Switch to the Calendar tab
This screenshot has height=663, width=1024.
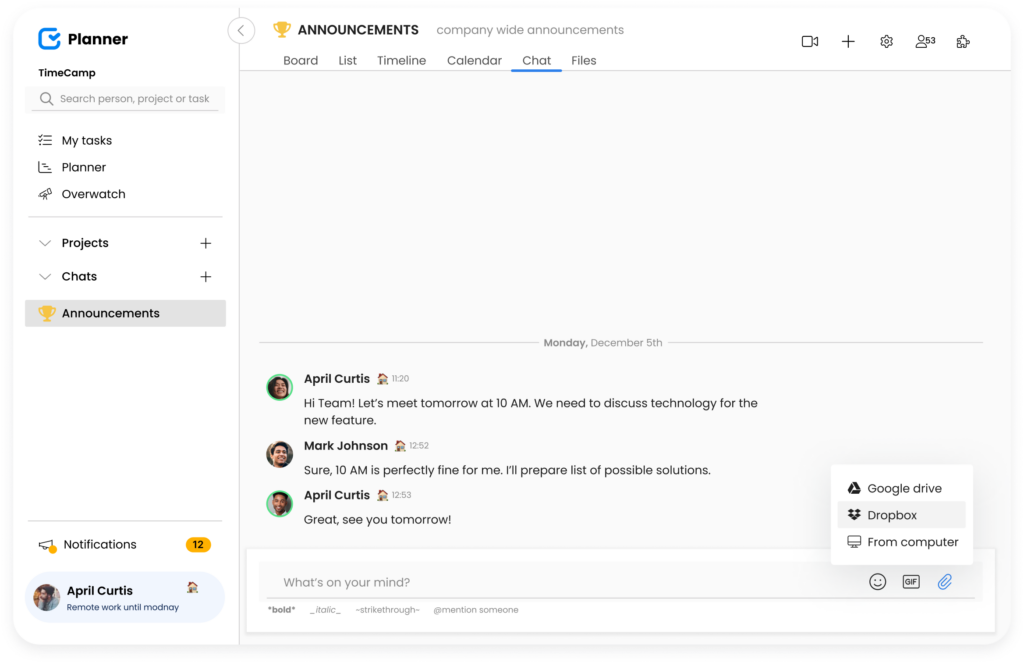pos(474,60)
